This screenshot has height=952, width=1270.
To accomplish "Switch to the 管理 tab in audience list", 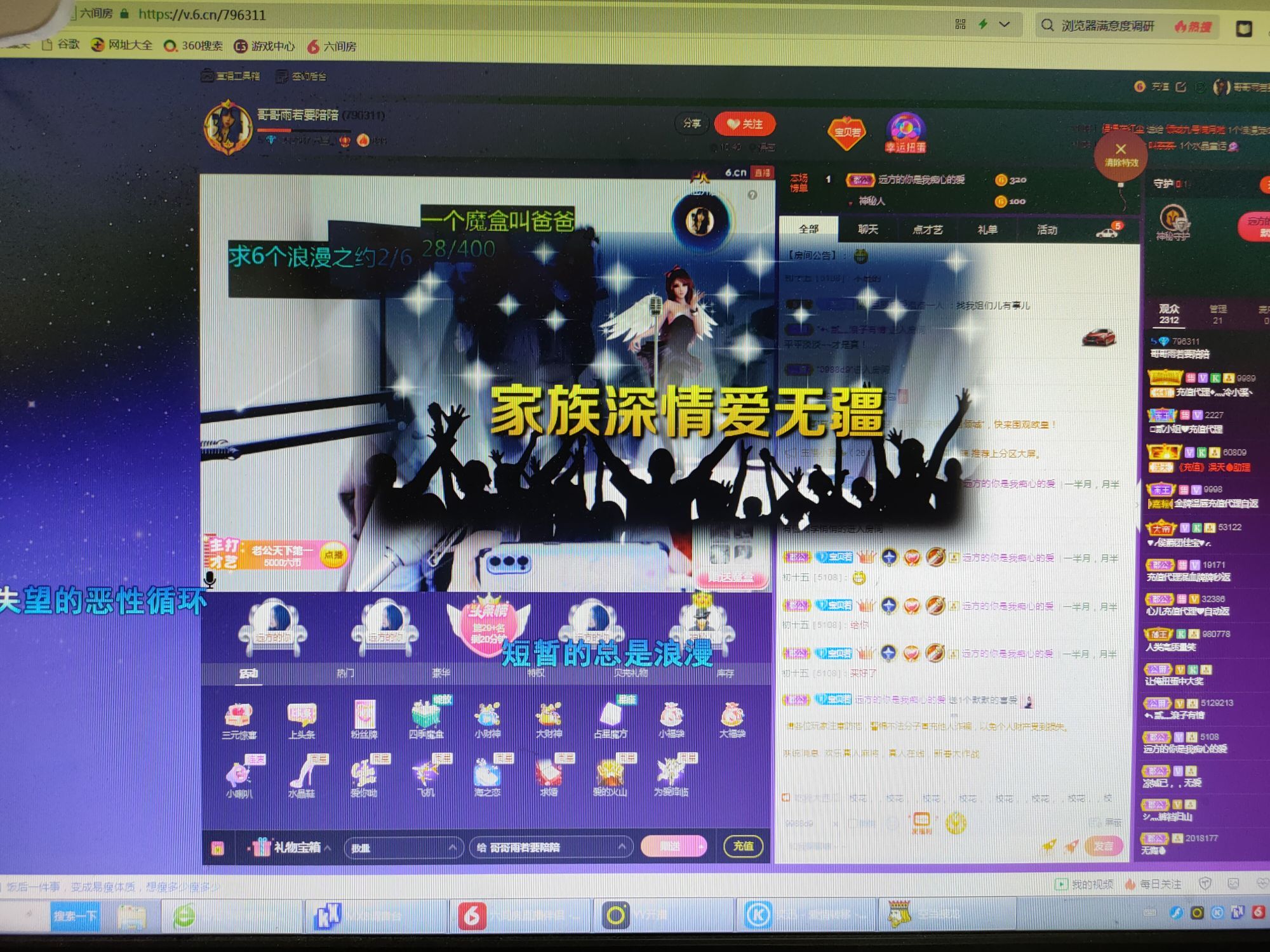I will tap(1218, 314).
